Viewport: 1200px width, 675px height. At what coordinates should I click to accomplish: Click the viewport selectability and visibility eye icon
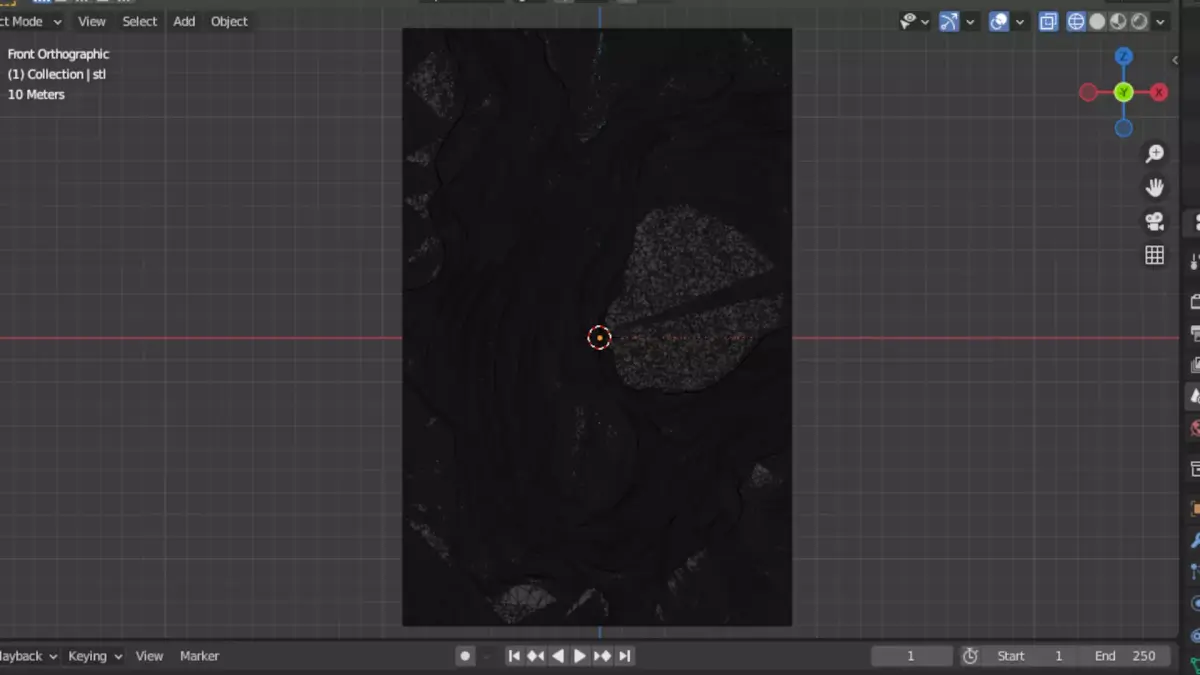click(908, 21)
